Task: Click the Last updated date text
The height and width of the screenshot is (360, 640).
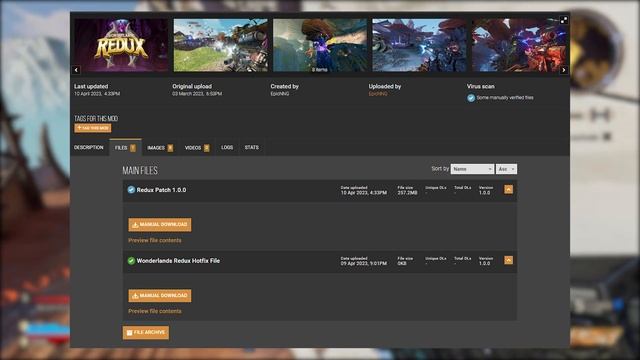Action: (x=97, y=94)
